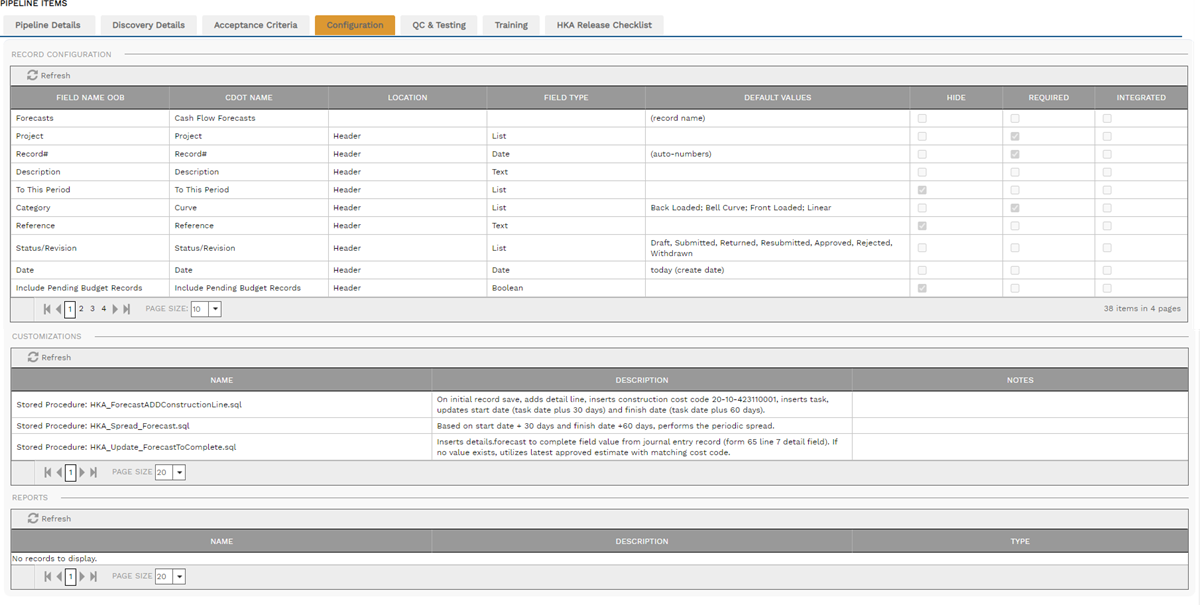
Task: Toggle Required checkbox for Project row
Action: 1015,136
